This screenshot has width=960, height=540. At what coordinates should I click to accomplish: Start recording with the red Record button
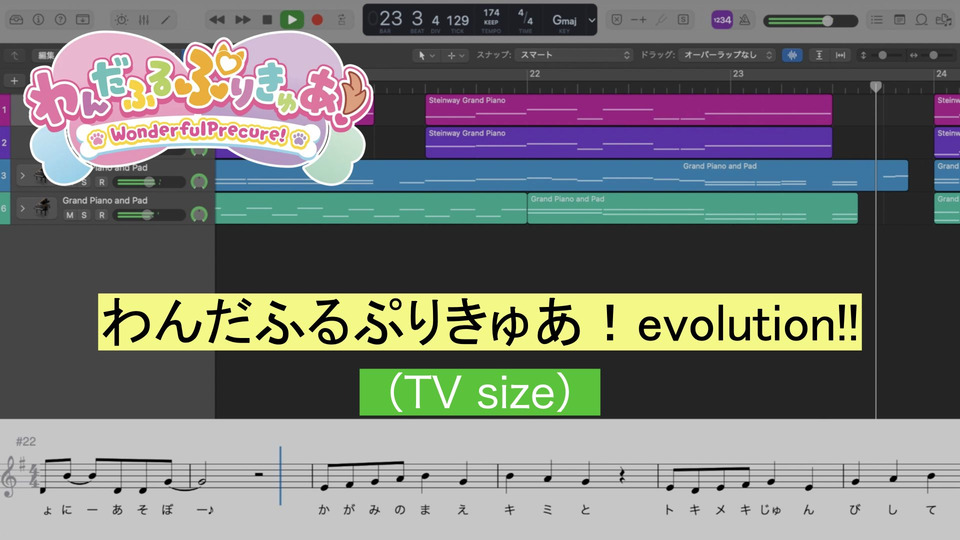(317, 20)
